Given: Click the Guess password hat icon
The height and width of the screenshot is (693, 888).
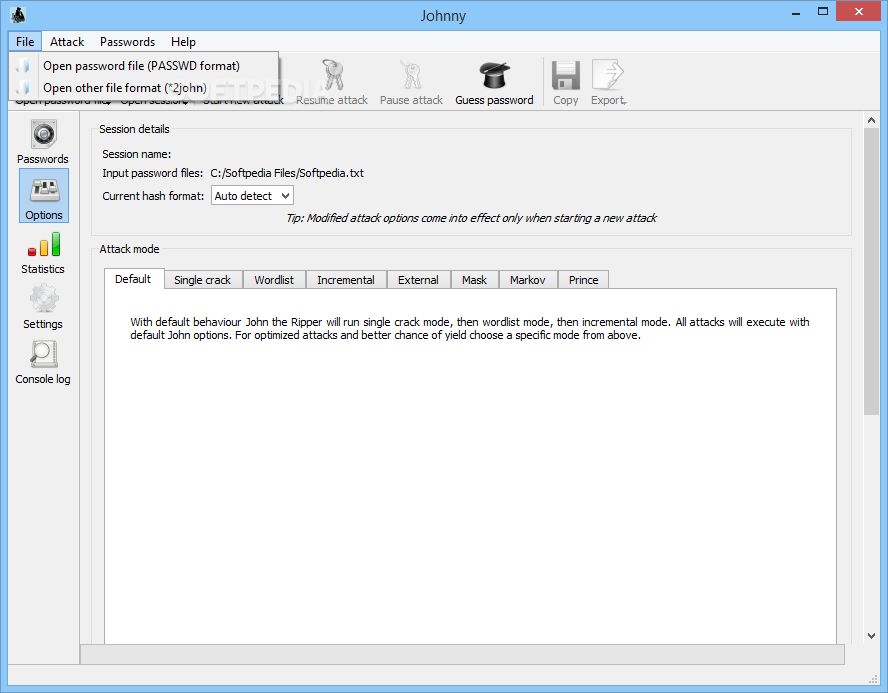Looking at the screenshot, I should [494, 75].
